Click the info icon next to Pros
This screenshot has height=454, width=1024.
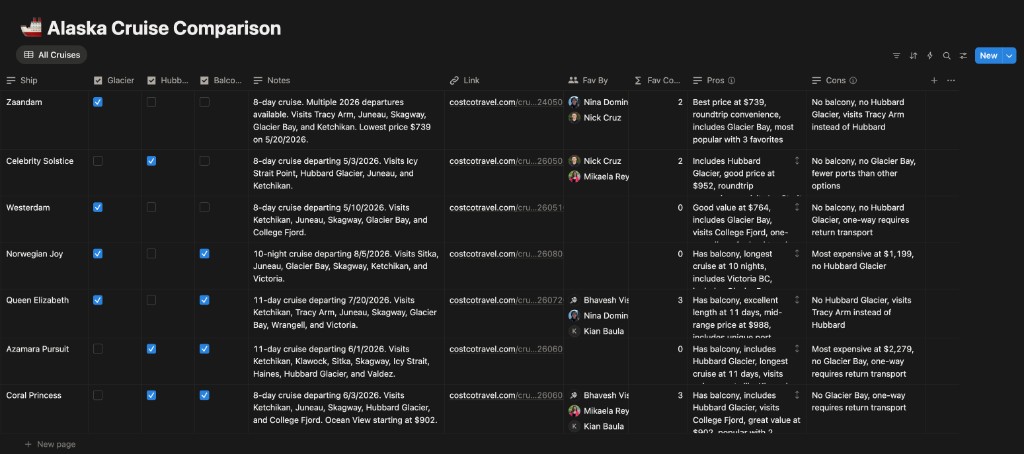(x=731, y=80)
